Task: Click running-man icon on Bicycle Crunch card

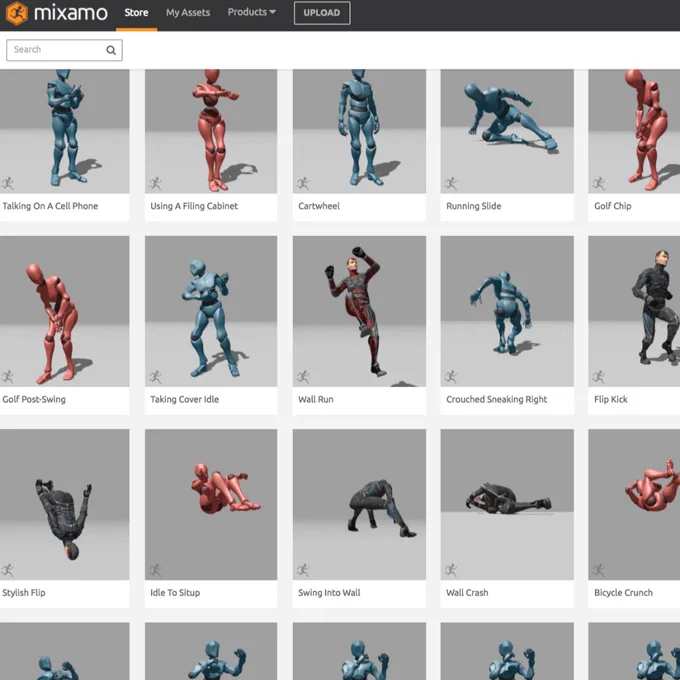Action: [599, 570]
